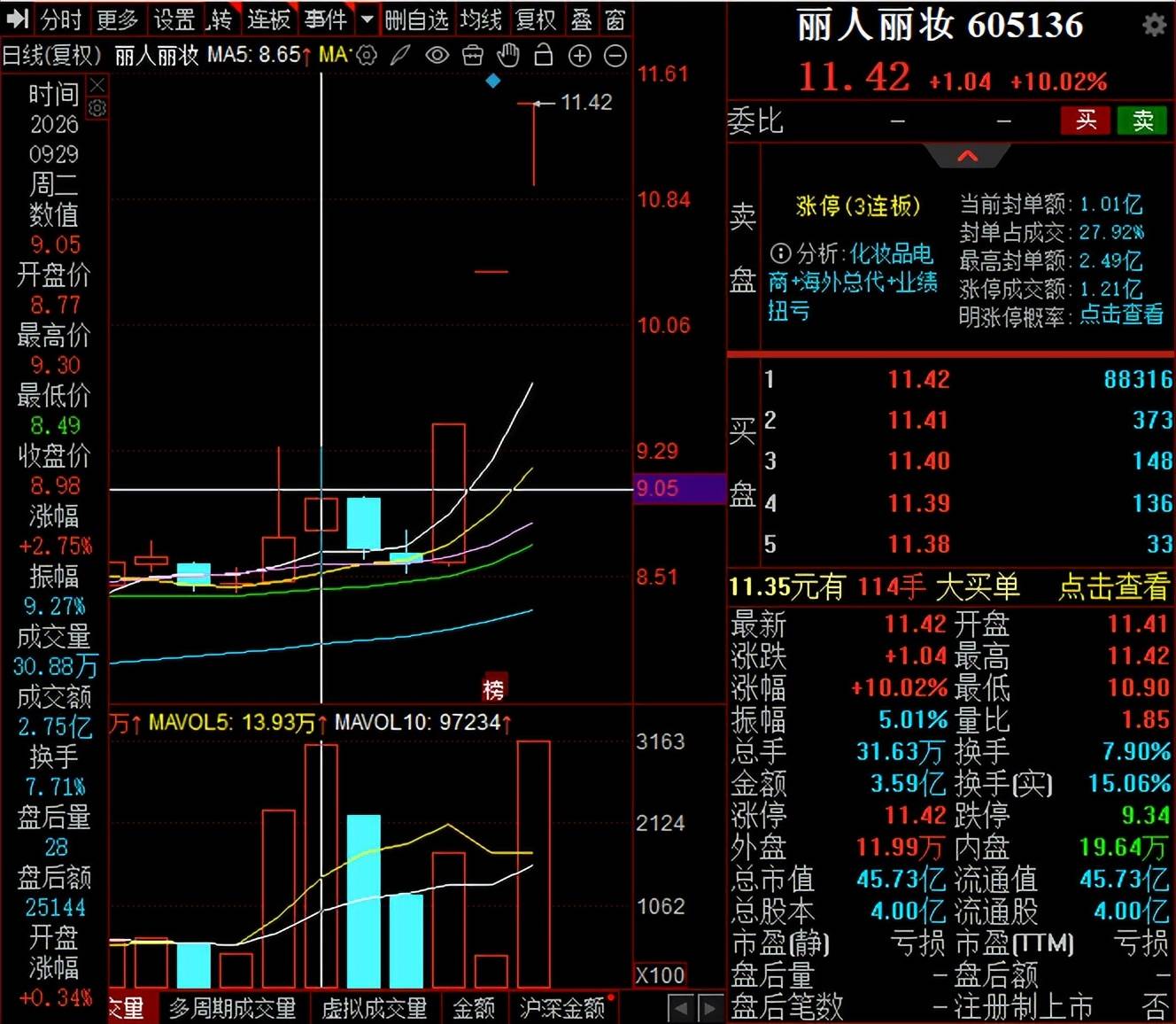The height and width of the screenshot is (1024, 1176).
Task: Toggle the 叠 overlay option
Action: pyautogui.click(x=581, y=19)
